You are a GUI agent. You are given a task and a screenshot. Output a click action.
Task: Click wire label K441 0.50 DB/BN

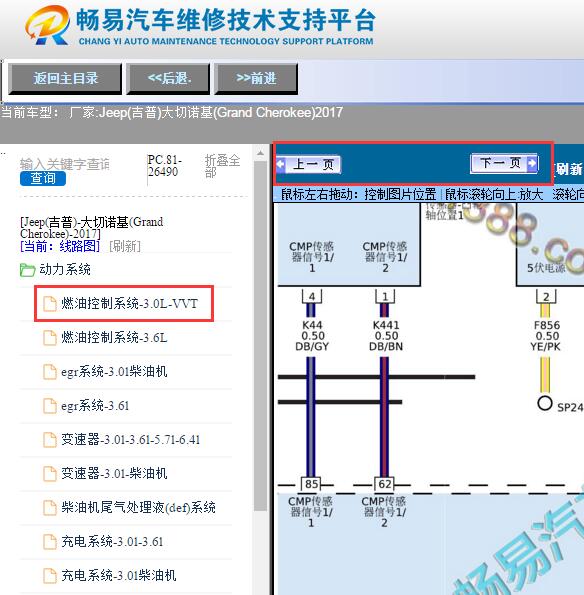tap(386, 336)
